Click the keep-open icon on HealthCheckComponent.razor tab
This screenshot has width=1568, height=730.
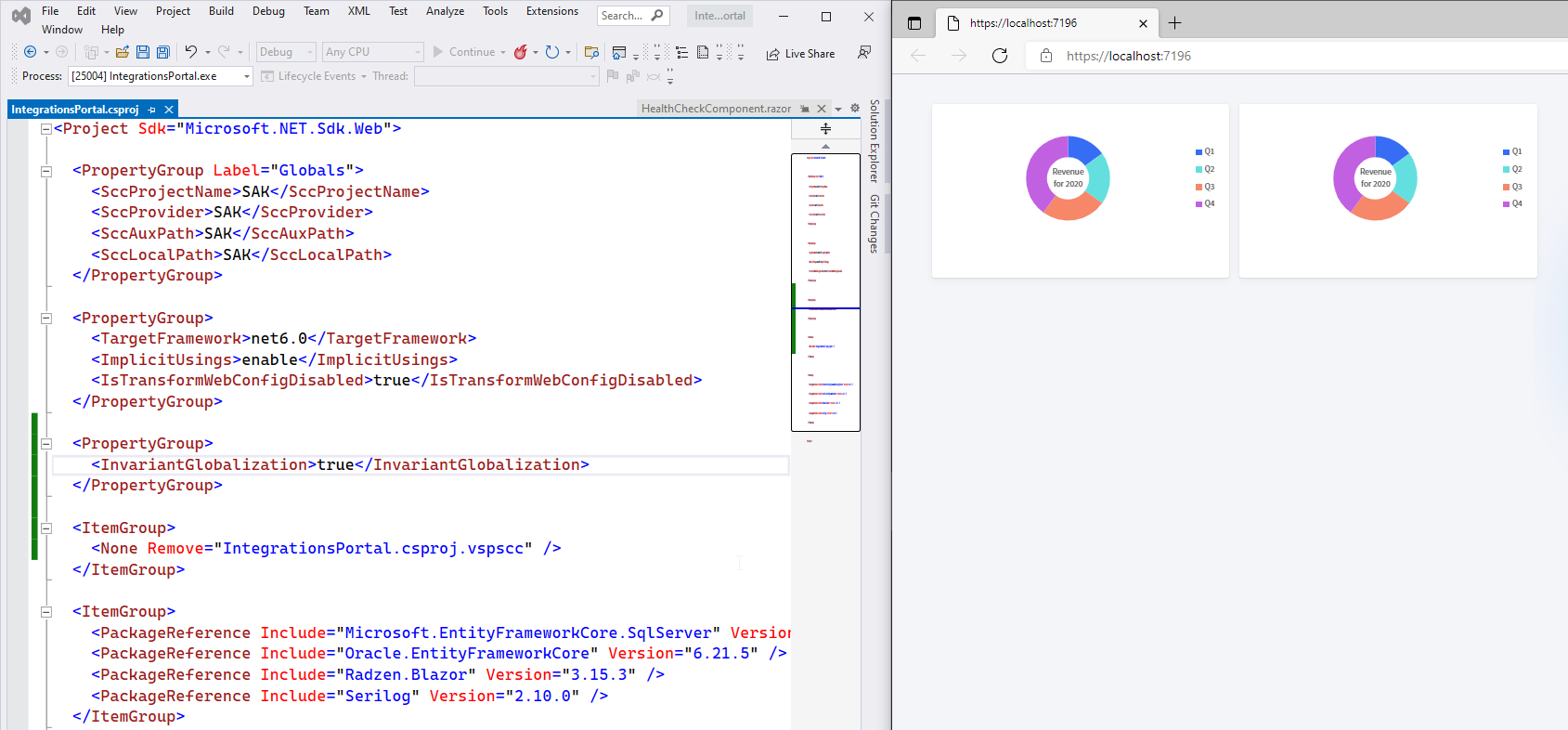tap(805, 109)
